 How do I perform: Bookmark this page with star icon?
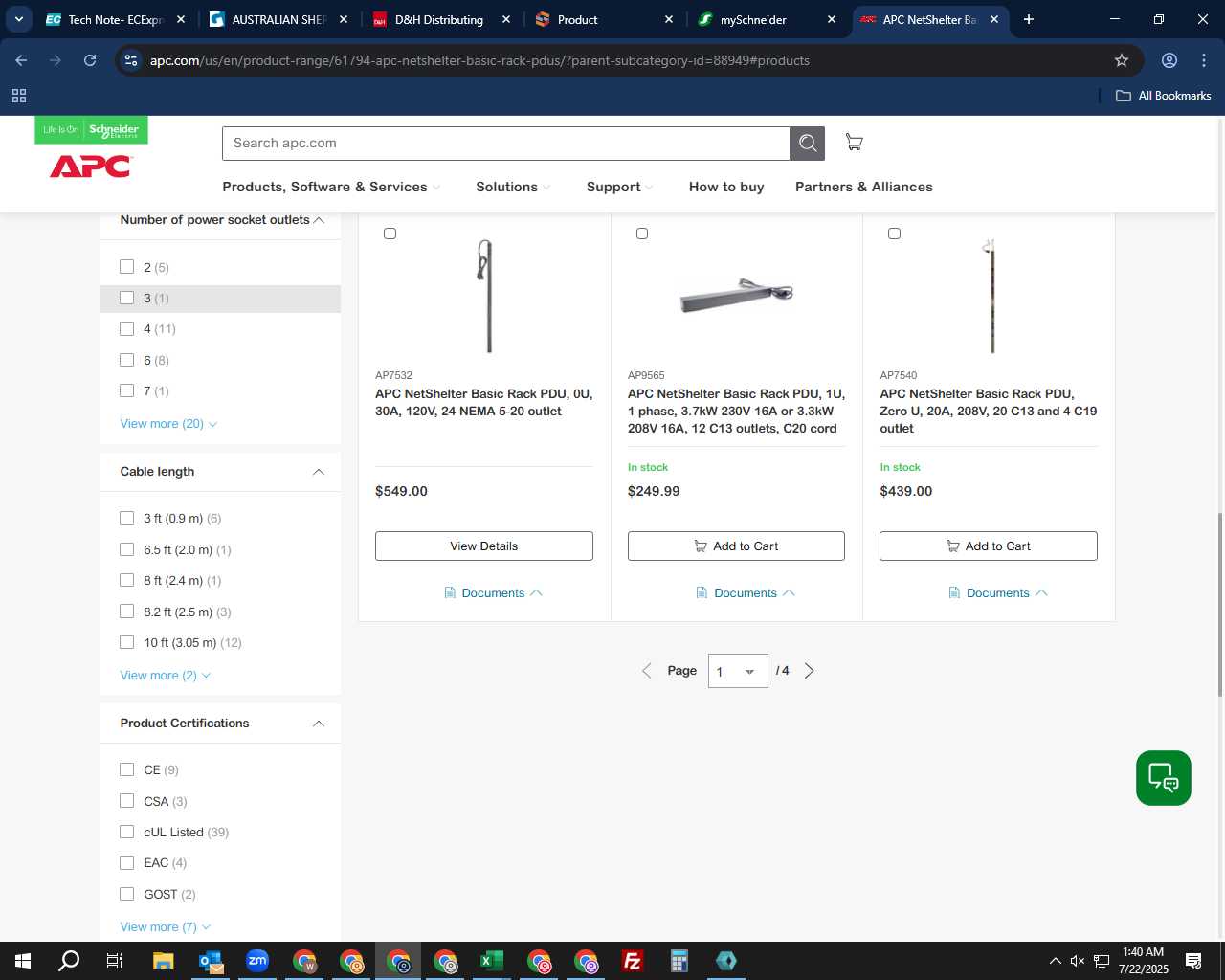(1122, 60)
